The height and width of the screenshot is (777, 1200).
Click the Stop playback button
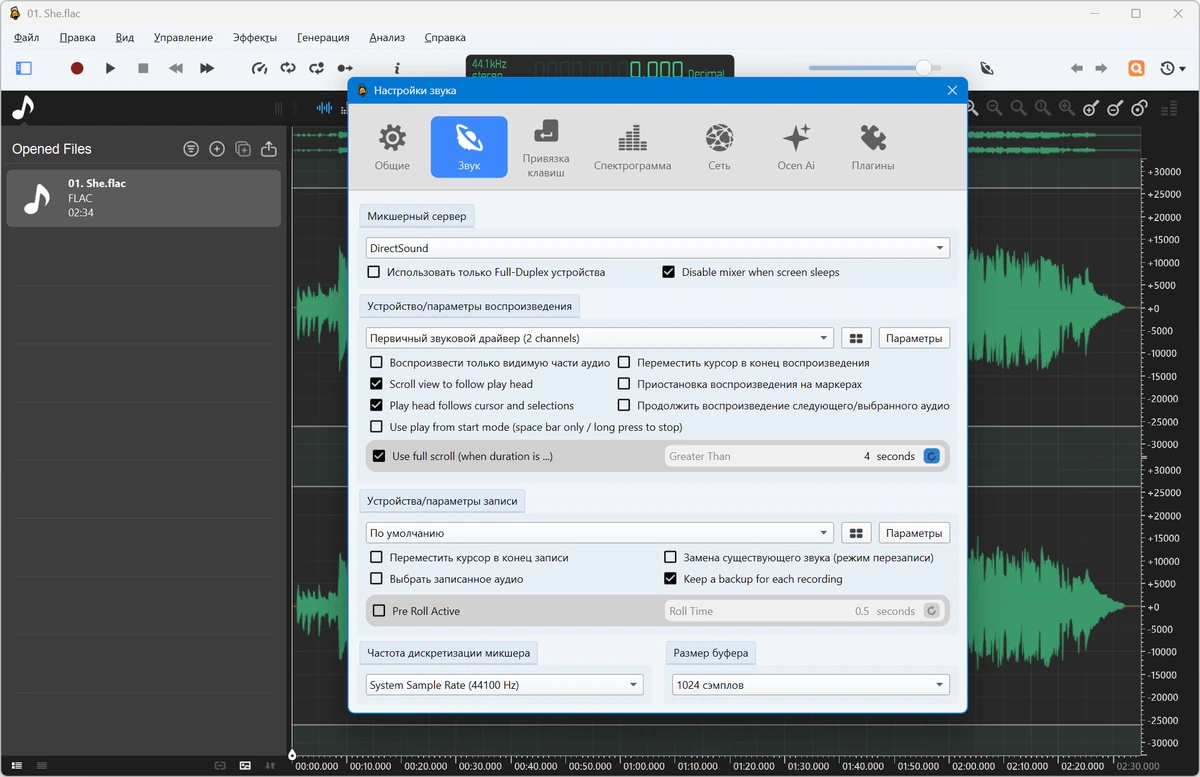[143, 68]
